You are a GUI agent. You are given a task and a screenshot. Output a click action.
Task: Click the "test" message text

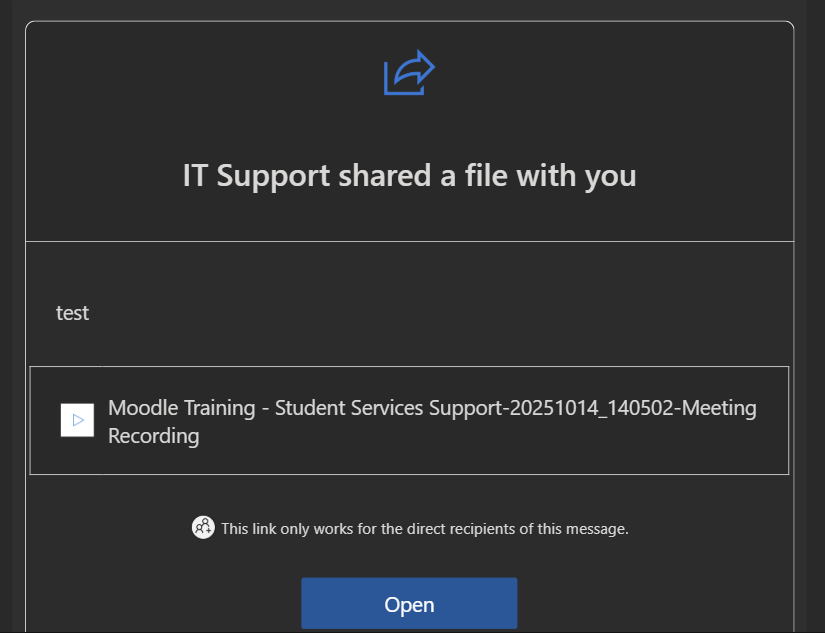pos(72,313)
